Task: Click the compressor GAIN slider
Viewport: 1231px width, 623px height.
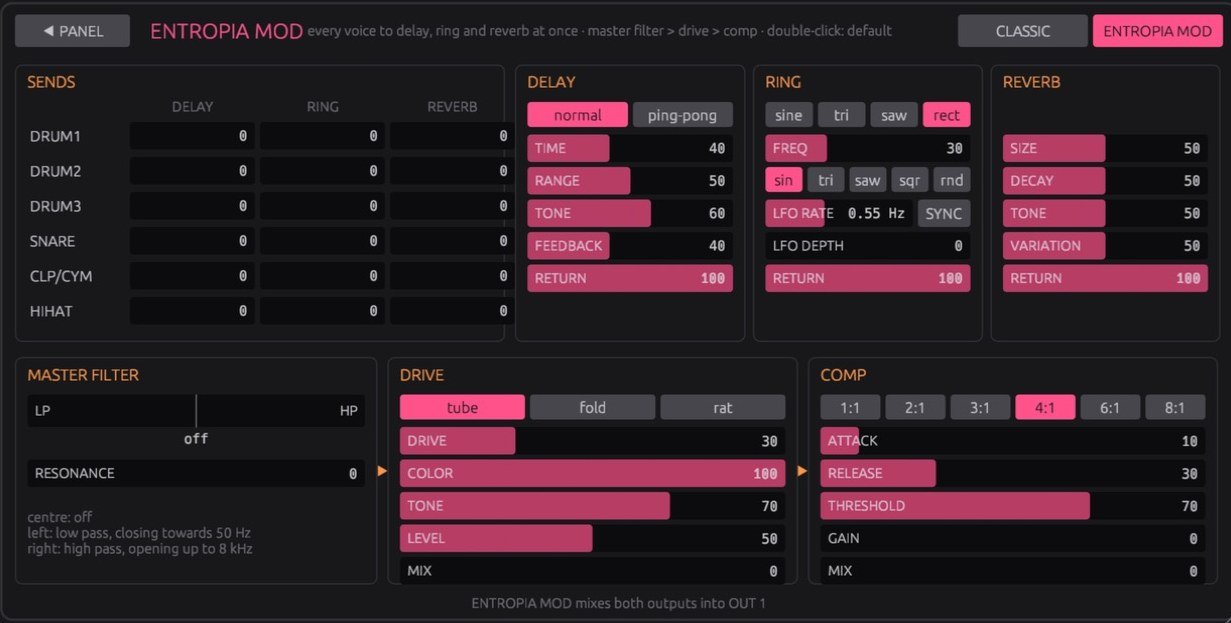Action: [x=1013, y=538]
